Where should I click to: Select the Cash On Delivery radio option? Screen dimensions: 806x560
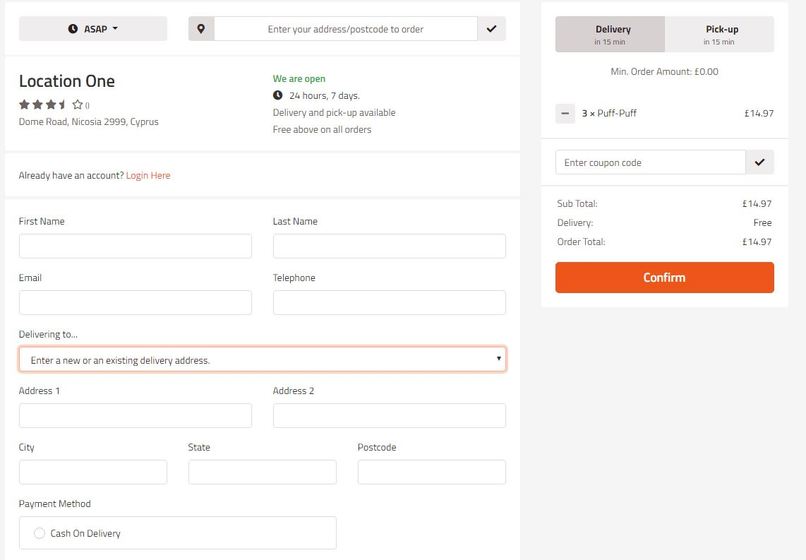(x=39, y=533)
